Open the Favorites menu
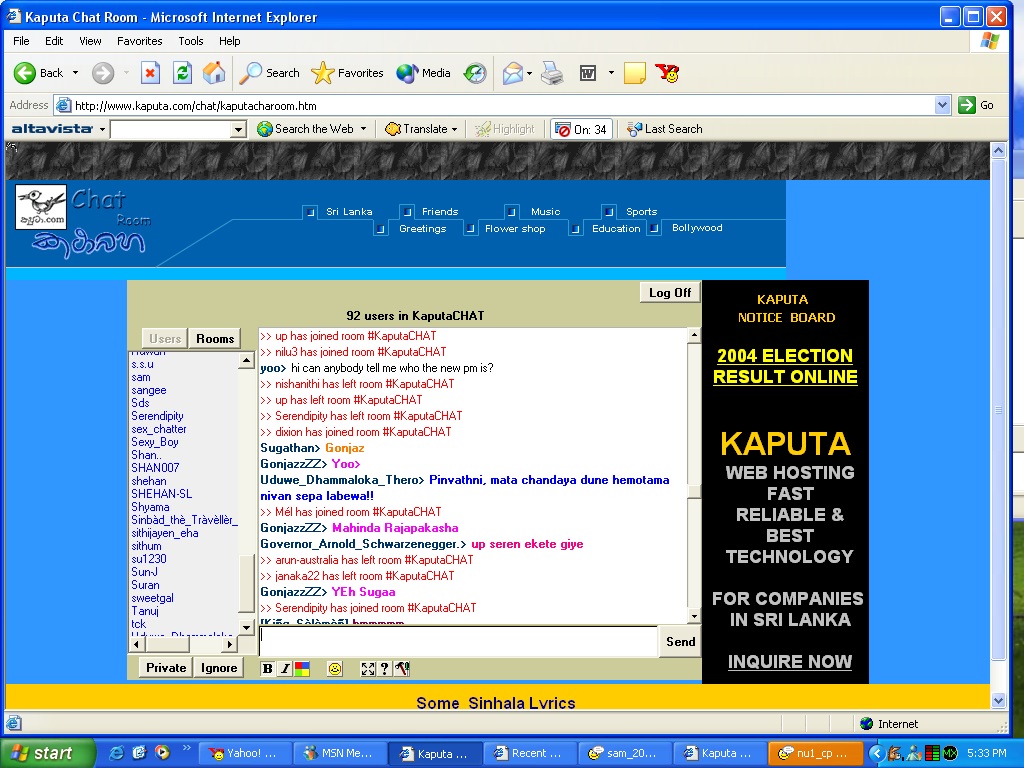1024x768 pixels. tap(140, 41)
